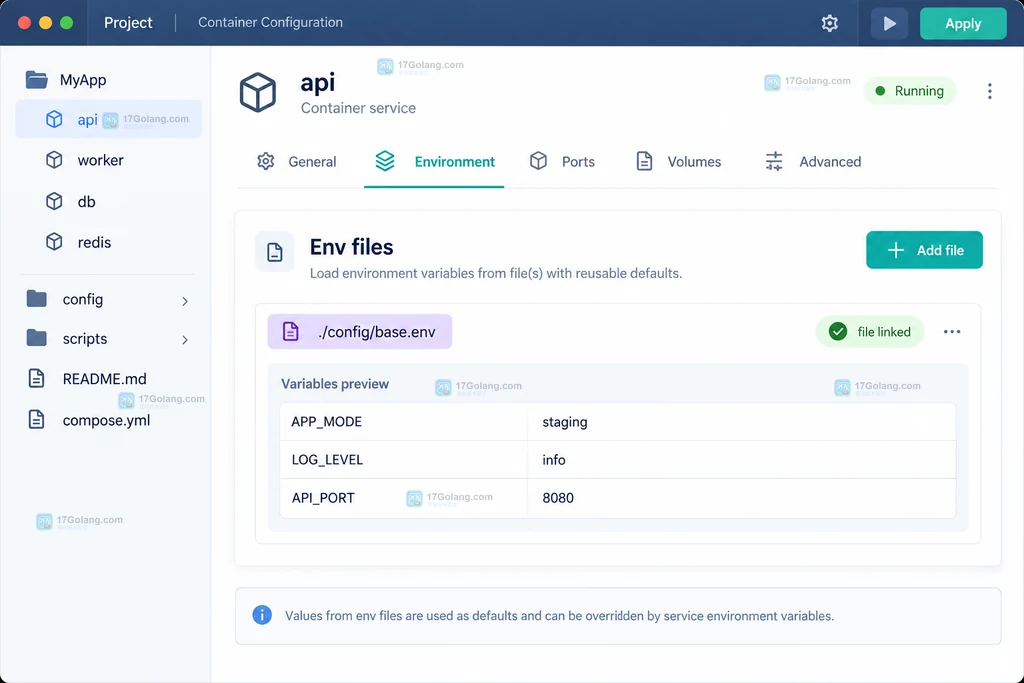The image size is (1024, 683).
Task: Click the Project title bar label
Action: [128, 23]
